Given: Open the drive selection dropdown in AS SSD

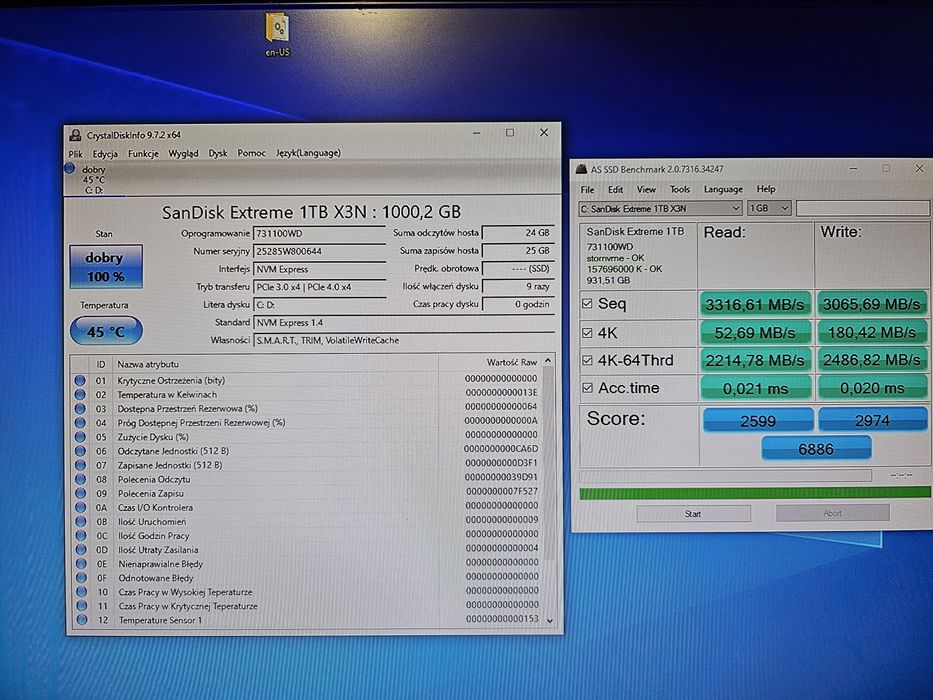Looking at the screenshot, I should 660,208.
